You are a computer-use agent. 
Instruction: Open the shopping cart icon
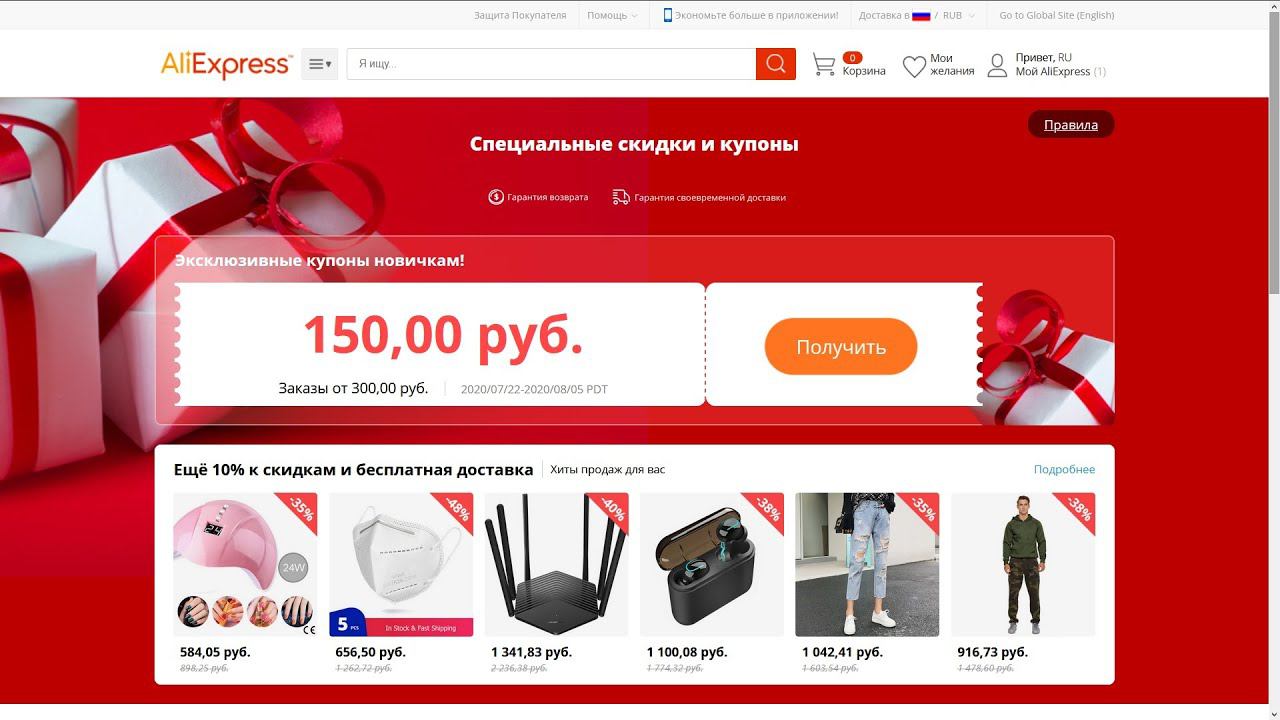[823, 65]
